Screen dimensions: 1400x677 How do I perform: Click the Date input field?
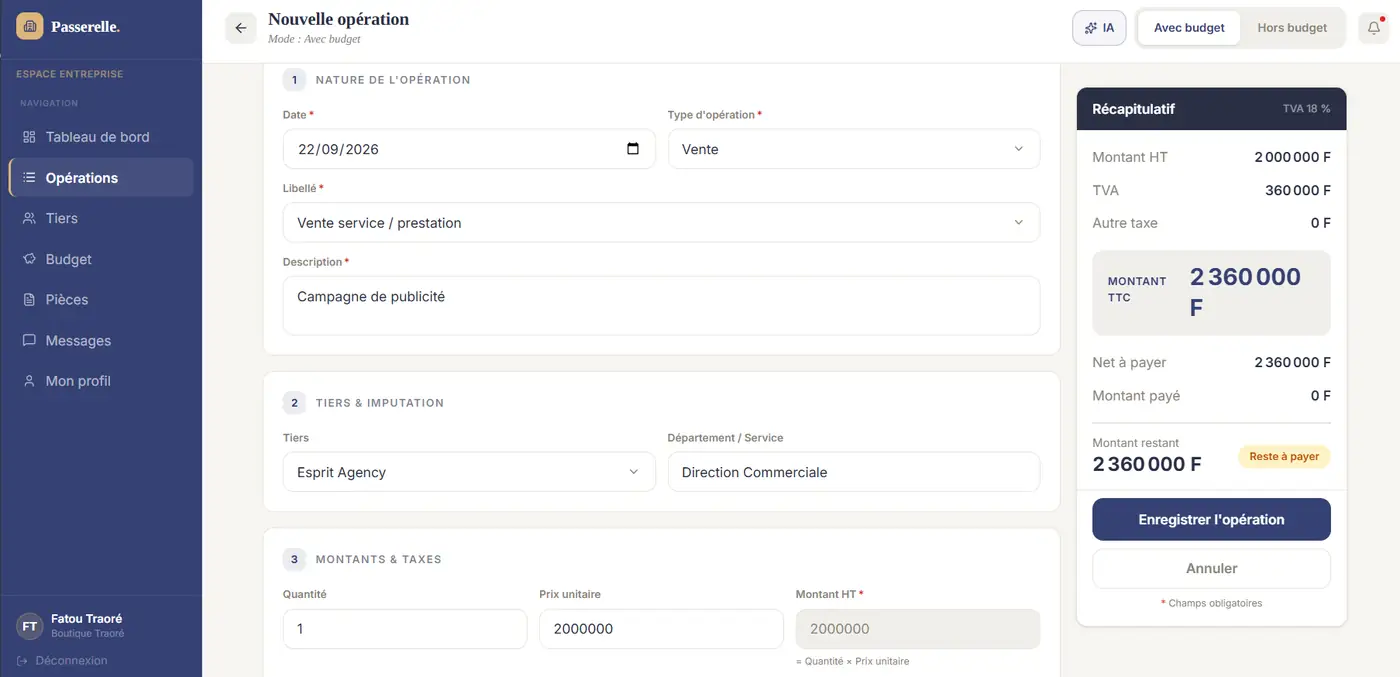(469, 149)
